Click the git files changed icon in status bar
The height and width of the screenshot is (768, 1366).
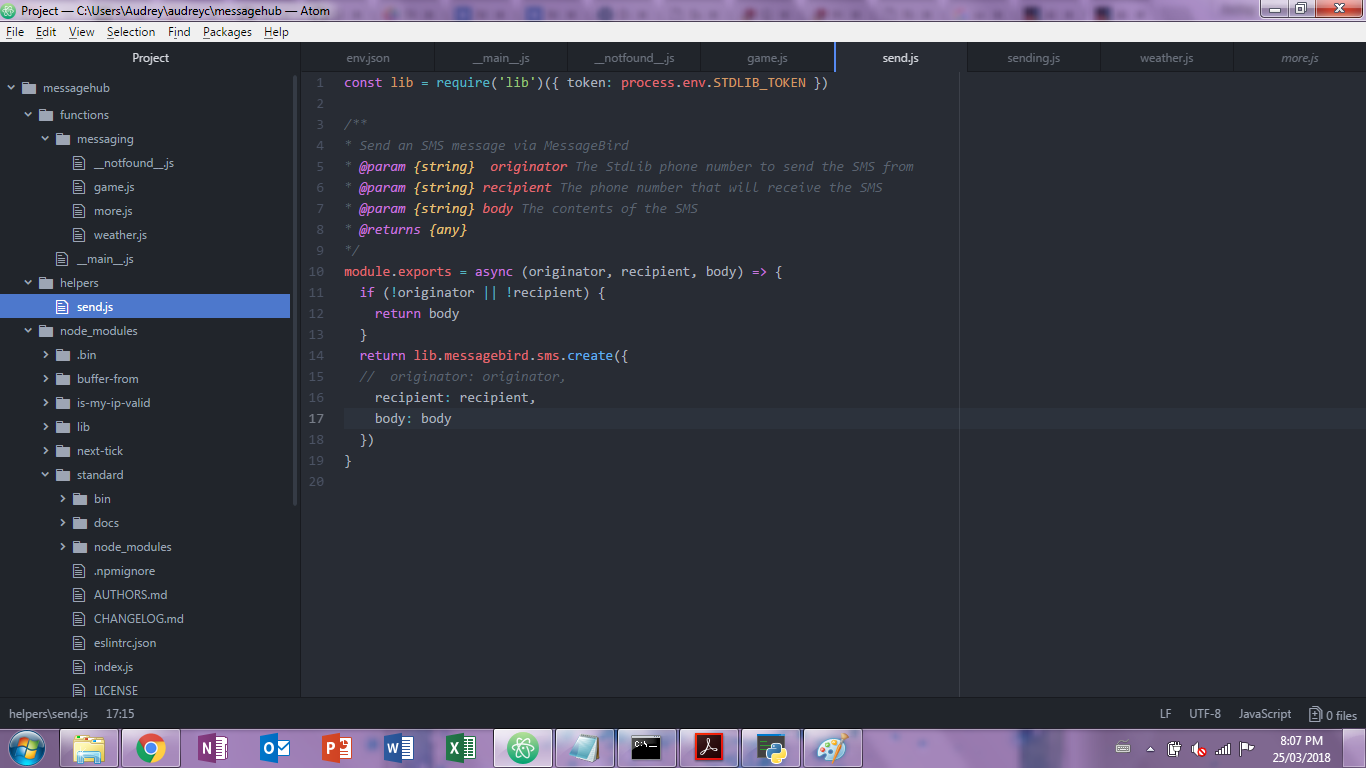[1315, 714]
